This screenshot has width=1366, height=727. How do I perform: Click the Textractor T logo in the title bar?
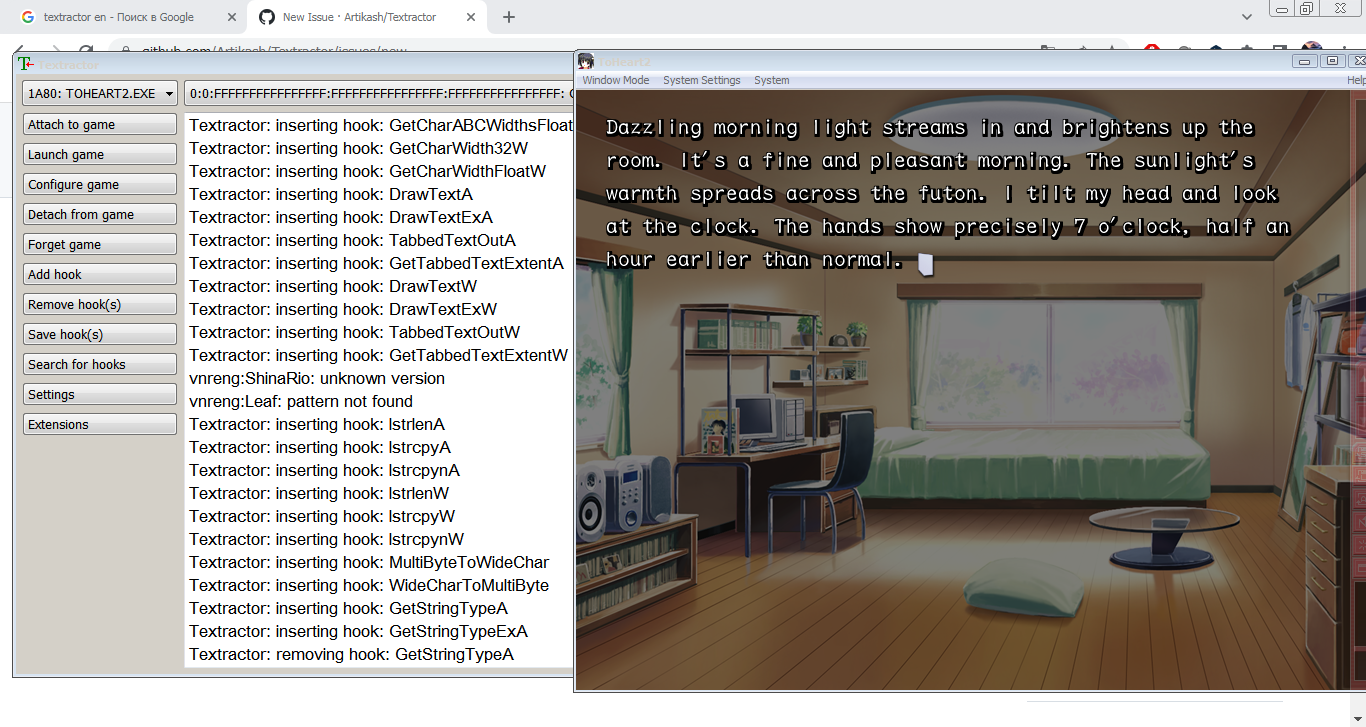coord(24,63)
